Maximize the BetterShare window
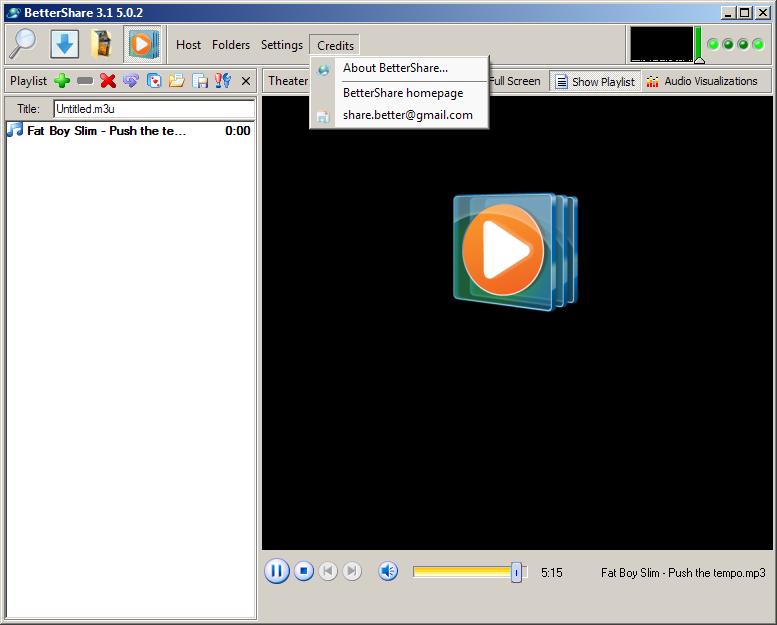The width and height of the screenshot is (777, 625). (744, 13)
